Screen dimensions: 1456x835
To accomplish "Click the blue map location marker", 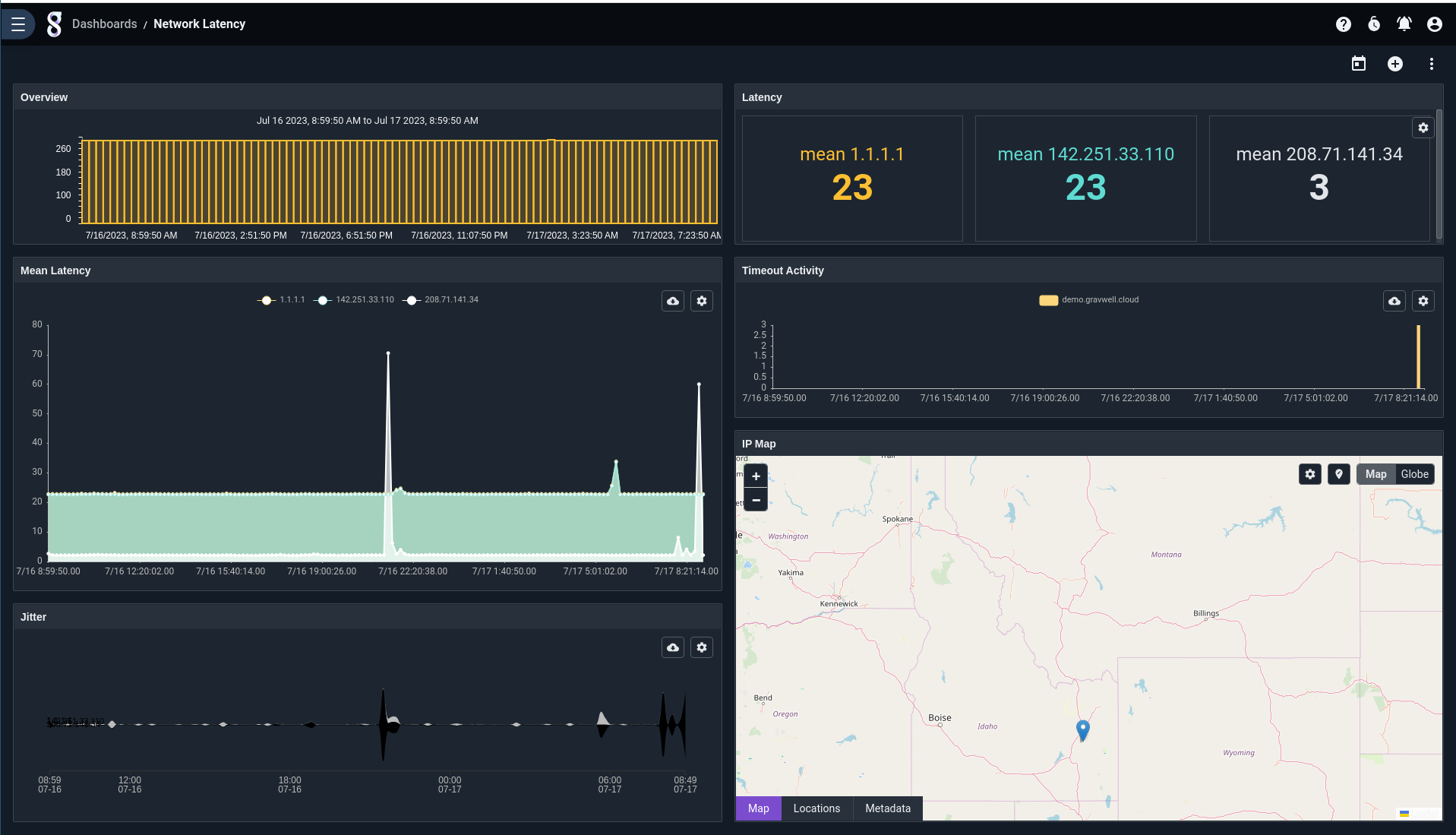I will (x=1083, y=729).
